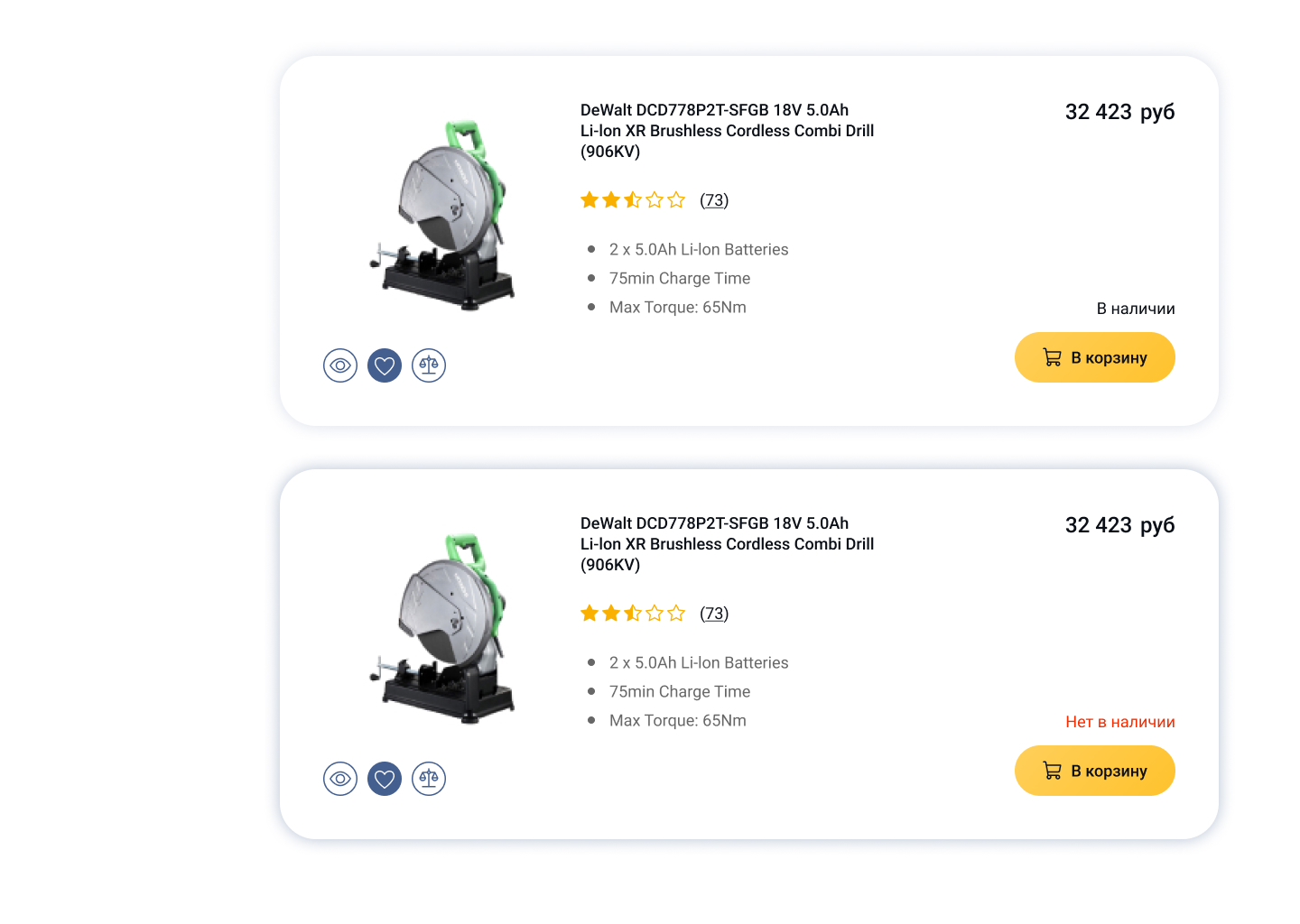Open the (73) reviews link of first product
1300x924 pixels.
coord(714,200)
